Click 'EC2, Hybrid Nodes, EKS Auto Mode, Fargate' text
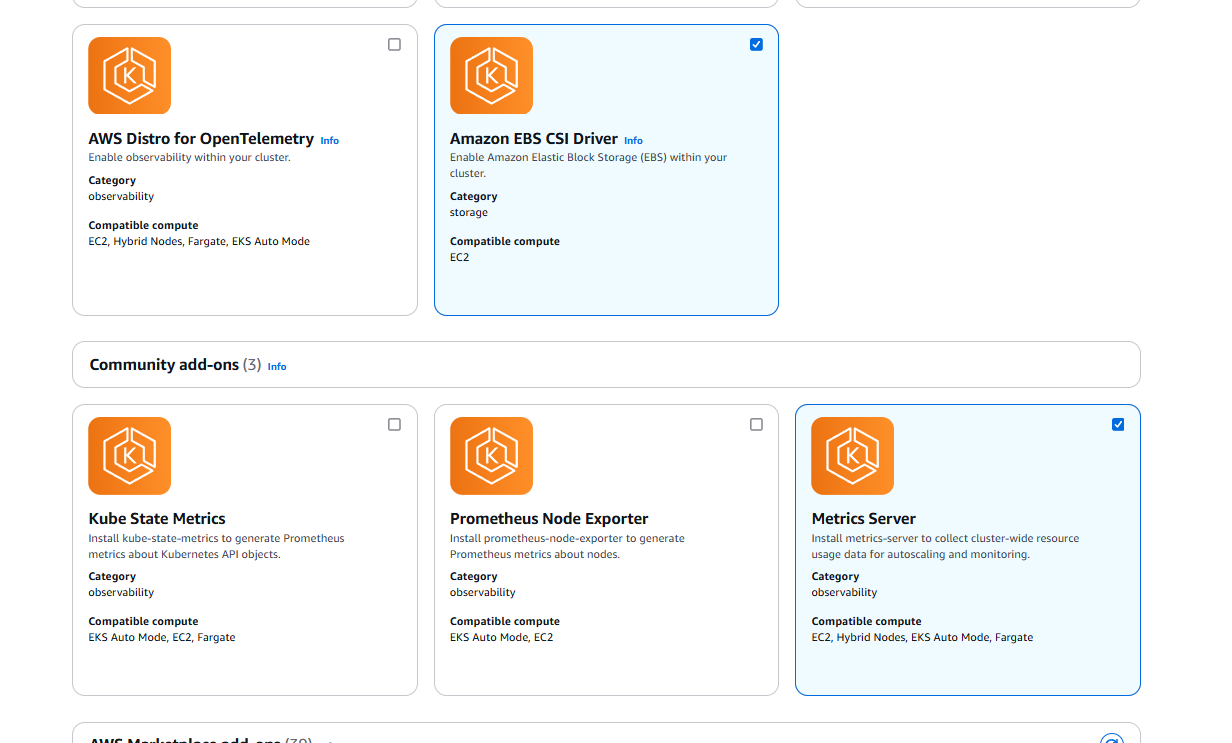Viewport: 1232px width, 743px height. (922, 638)
